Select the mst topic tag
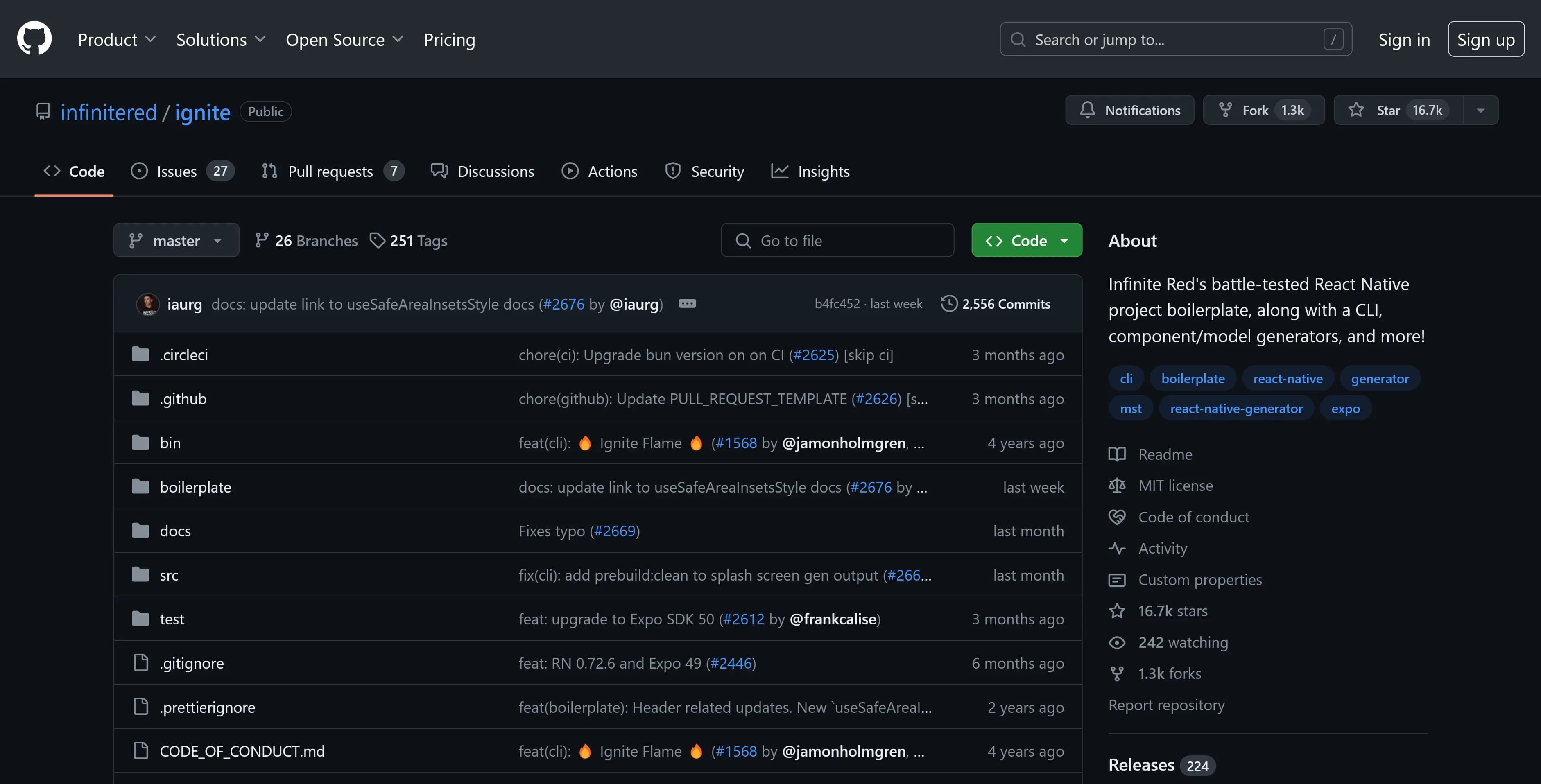This screenshot has height=784, width=1541. 1131,408
